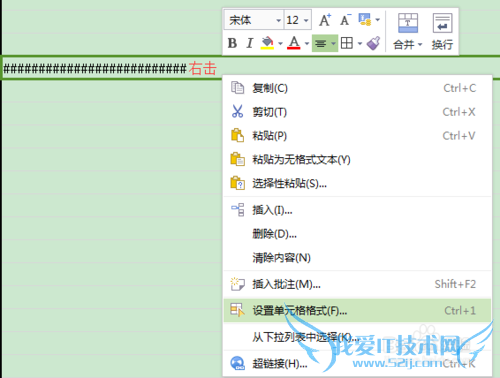
Task: Open 选择性粘贴(S)... menu entry
Action: [x=357, y=183]
